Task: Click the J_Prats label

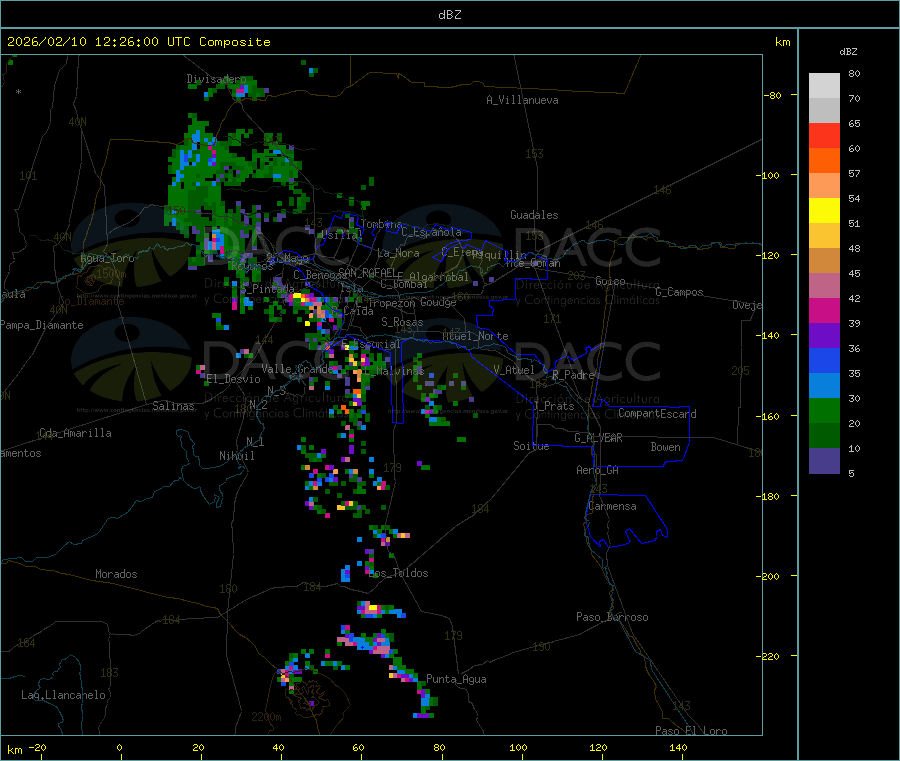Action: coord(553,406)
